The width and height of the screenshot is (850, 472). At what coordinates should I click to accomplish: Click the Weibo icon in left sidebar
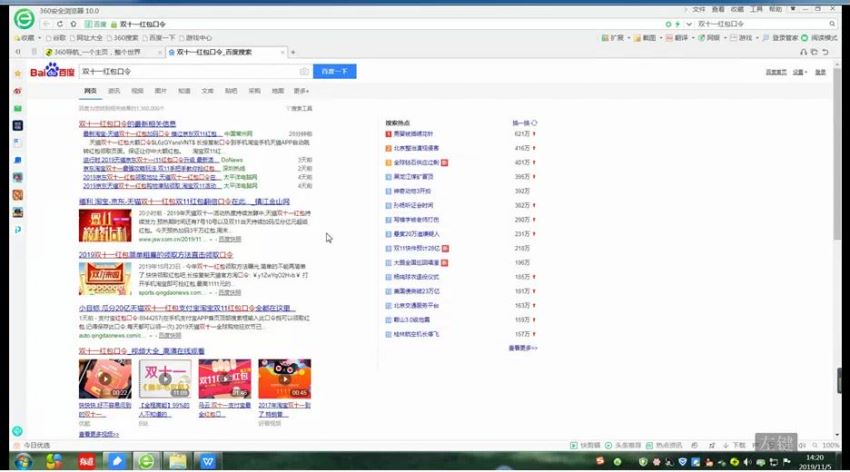(x=18, y=90)
